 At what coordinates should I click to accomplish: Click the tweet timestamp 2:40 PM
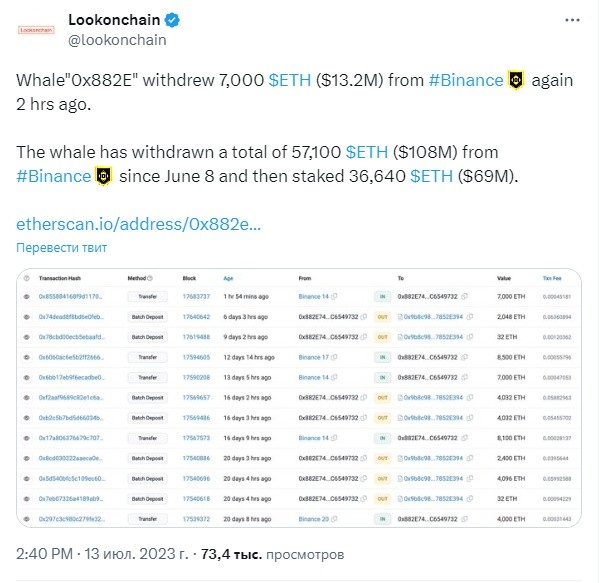[x=44, y=554]
